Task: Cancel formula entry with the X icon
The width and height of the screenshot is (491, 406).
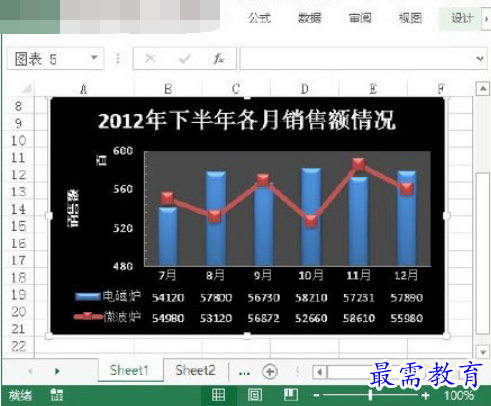Action: click(x=150, y=59)
